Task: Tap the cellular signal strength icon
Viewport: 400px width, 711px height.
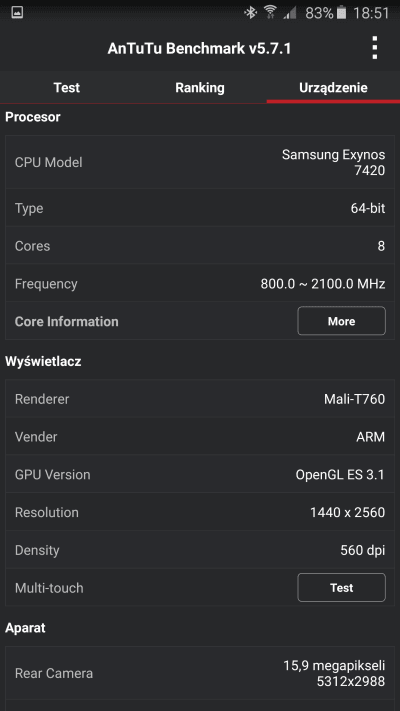Action: point(290,13)
